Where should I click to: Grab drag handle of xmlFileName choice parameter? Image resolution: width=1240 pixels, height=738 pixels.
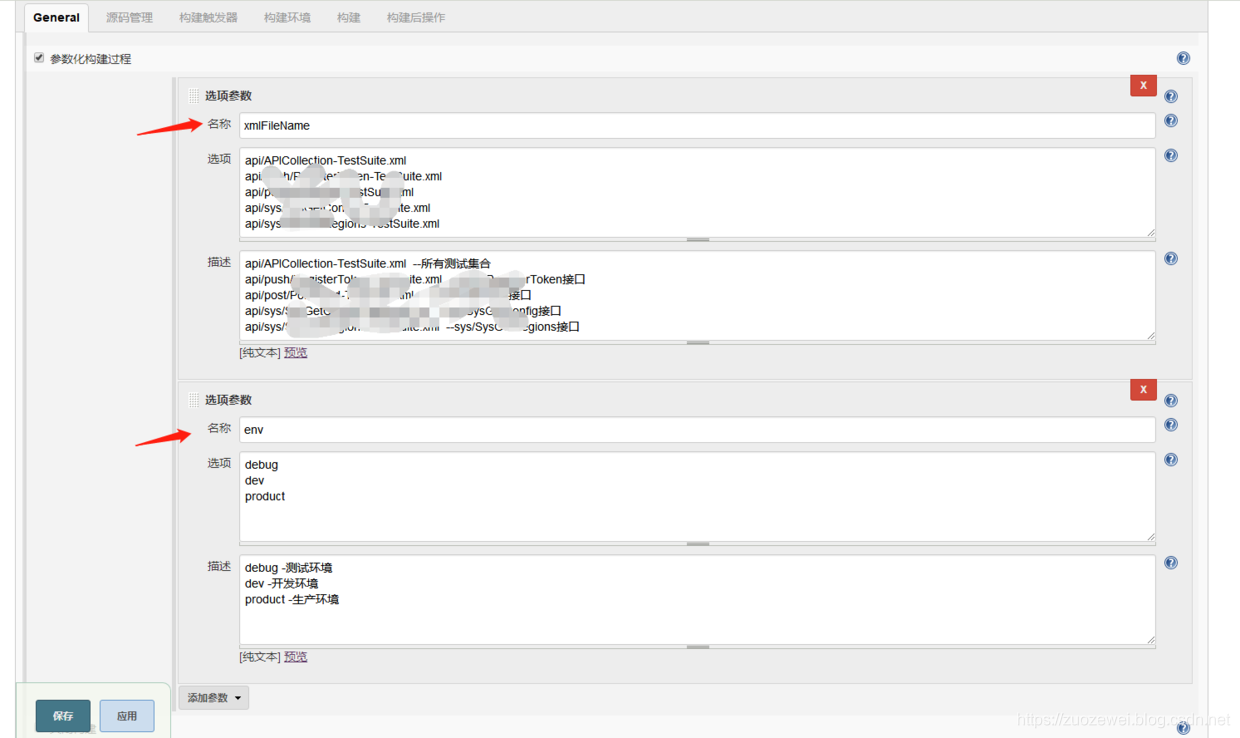[194, 96]
